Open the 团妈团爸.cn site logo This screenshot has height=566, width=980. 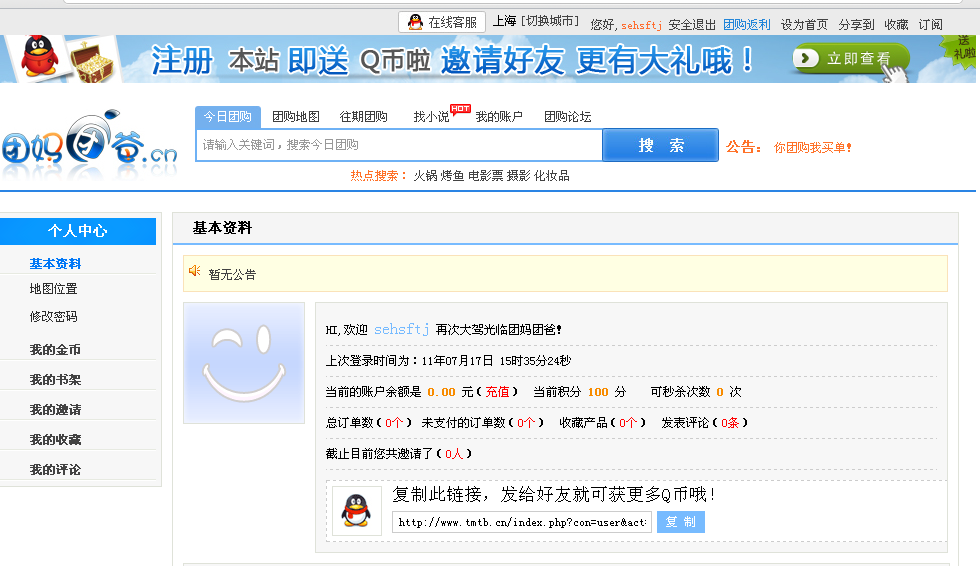tap(89, 143)
